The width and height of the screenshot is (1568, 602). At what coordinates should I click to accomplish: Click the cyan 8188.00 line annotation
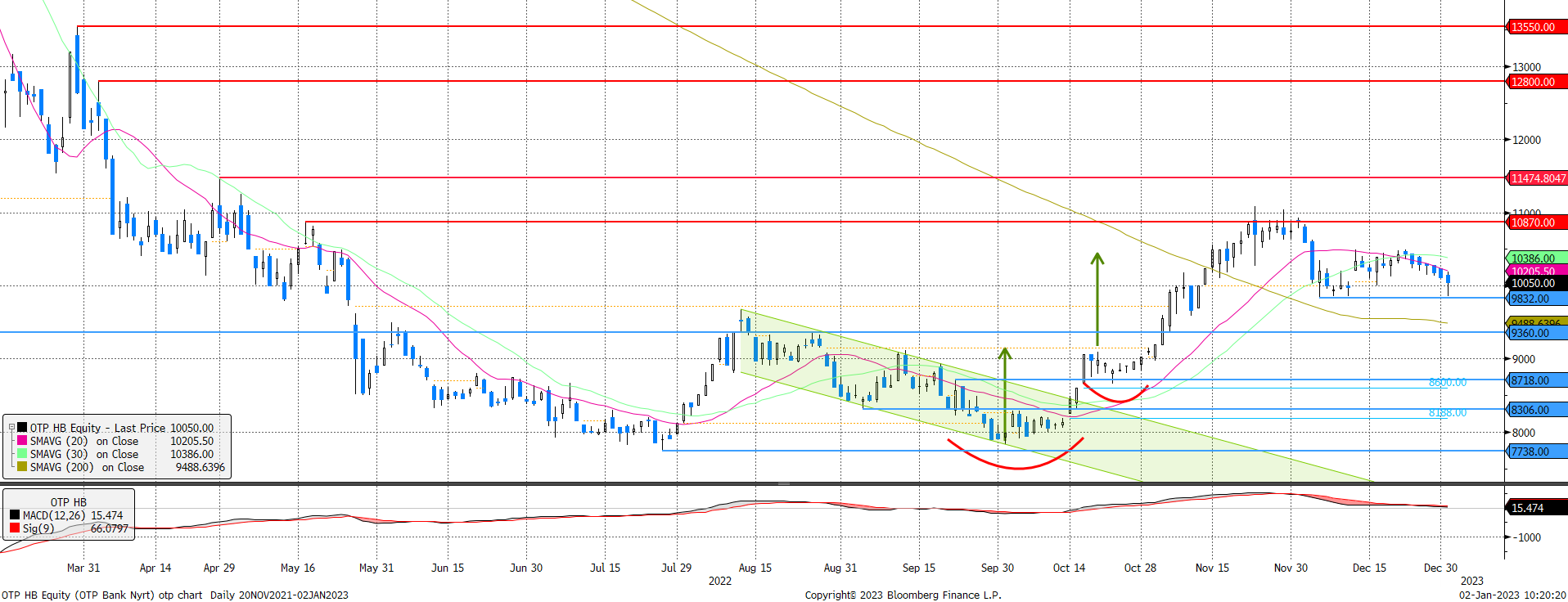pyautogui.click(x=1447, y=413)
